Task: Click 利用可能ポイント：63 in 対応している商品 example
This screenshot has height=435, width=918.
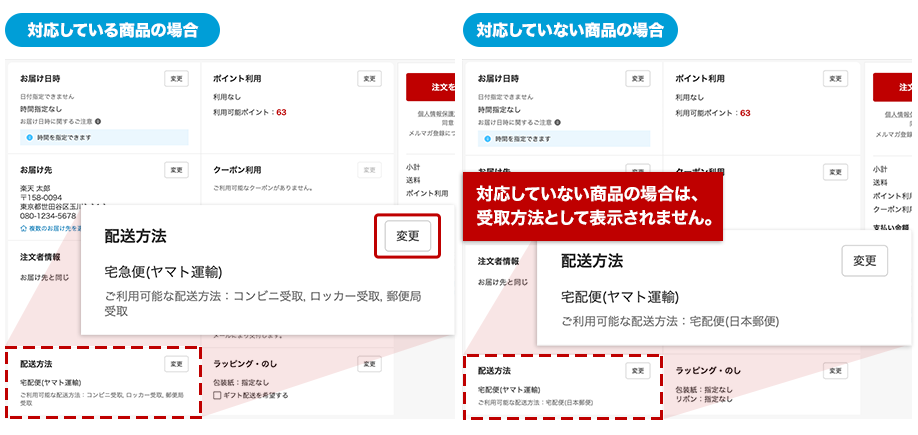Action: pyautogui.click(x=250, y=112)
